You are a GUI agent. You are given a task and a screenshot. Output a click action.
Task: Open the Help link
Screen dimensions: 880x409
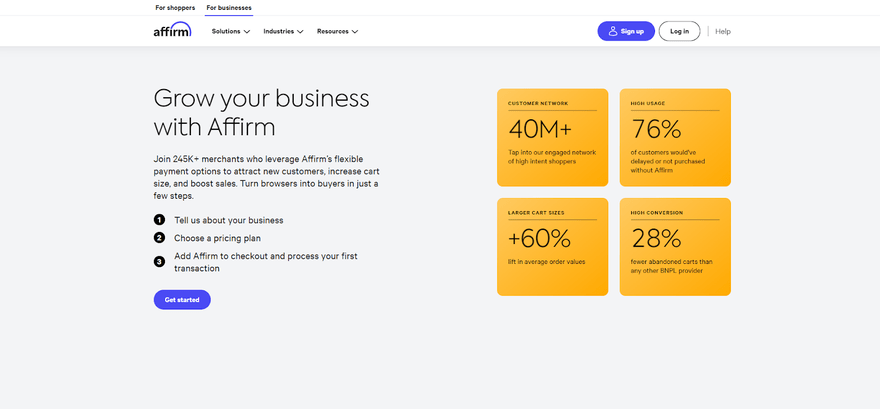(723, 31)
